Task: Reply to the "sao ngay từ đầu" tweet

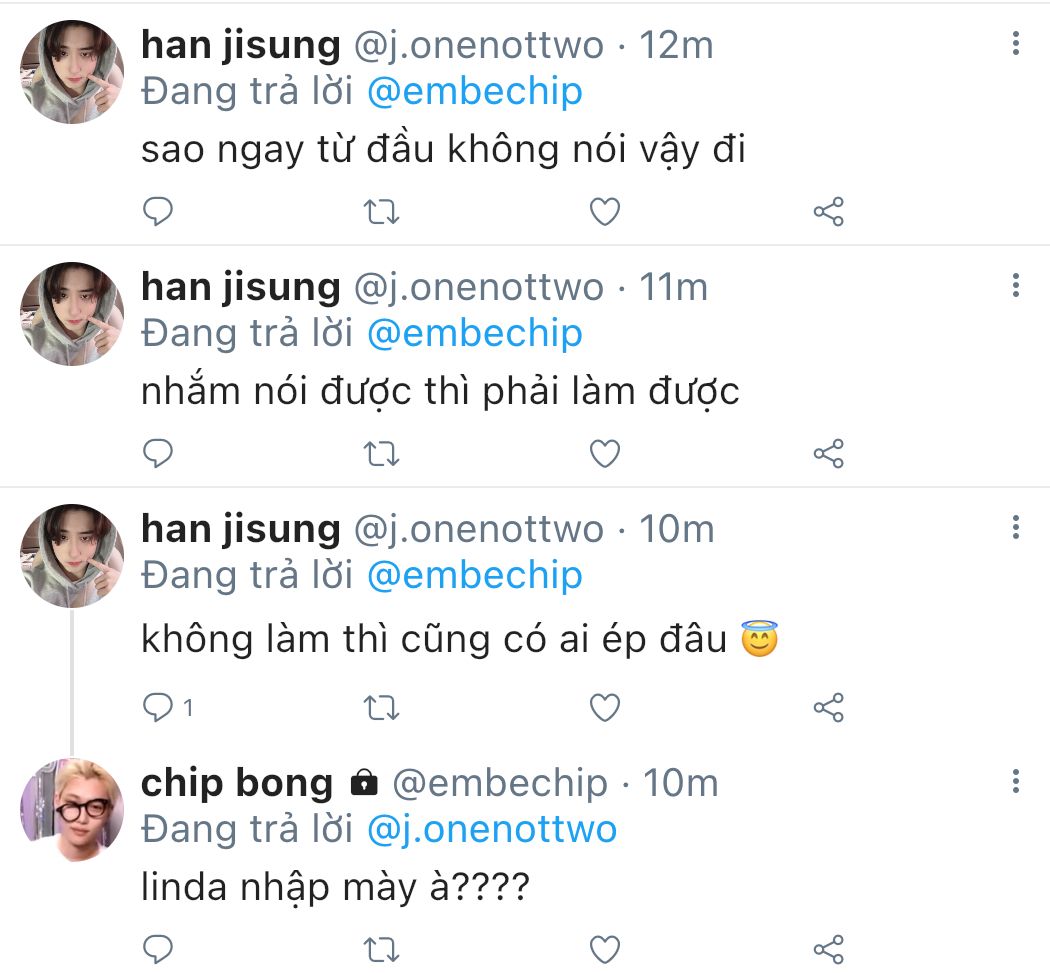Action: [x=158, y=212]
